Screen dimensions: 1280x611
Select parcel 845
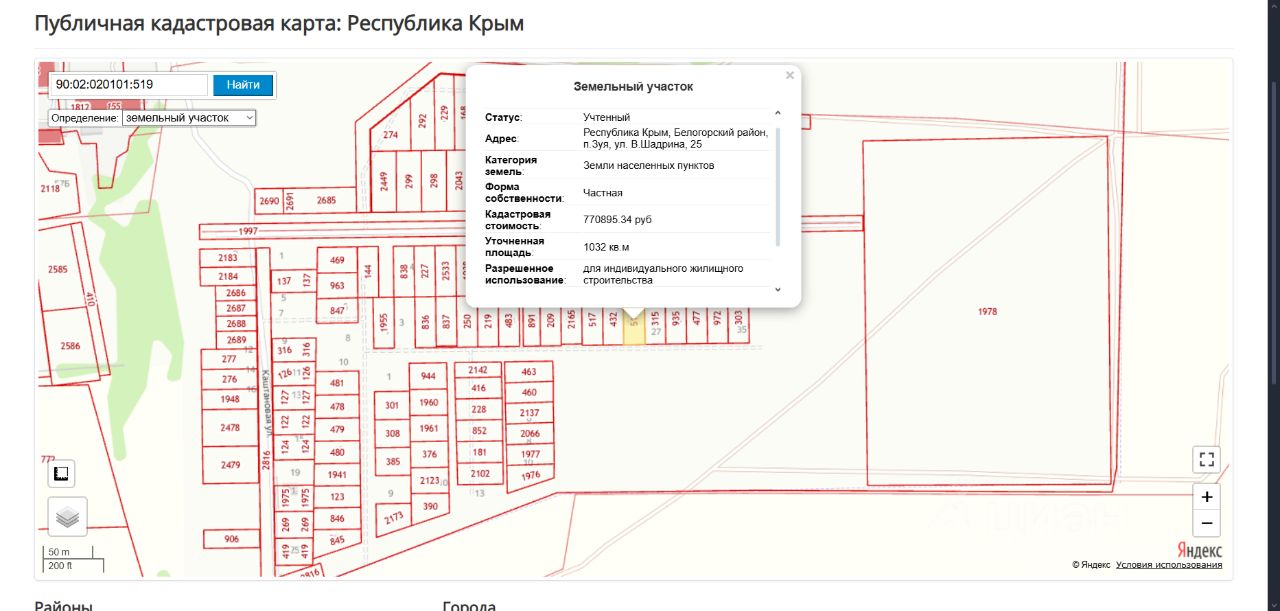[337, 540]
